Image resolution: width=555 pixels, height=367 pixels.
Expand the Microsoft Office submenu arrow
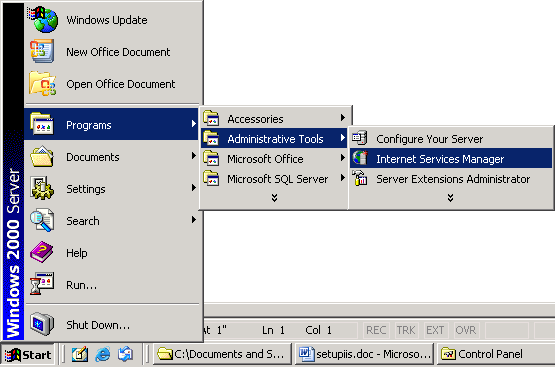tap(343, 157)
